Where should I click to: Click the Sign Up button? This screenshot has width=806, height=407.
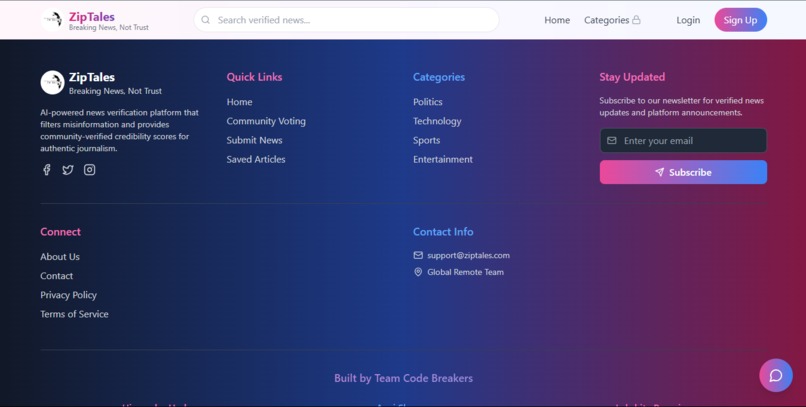click(740, 20)
